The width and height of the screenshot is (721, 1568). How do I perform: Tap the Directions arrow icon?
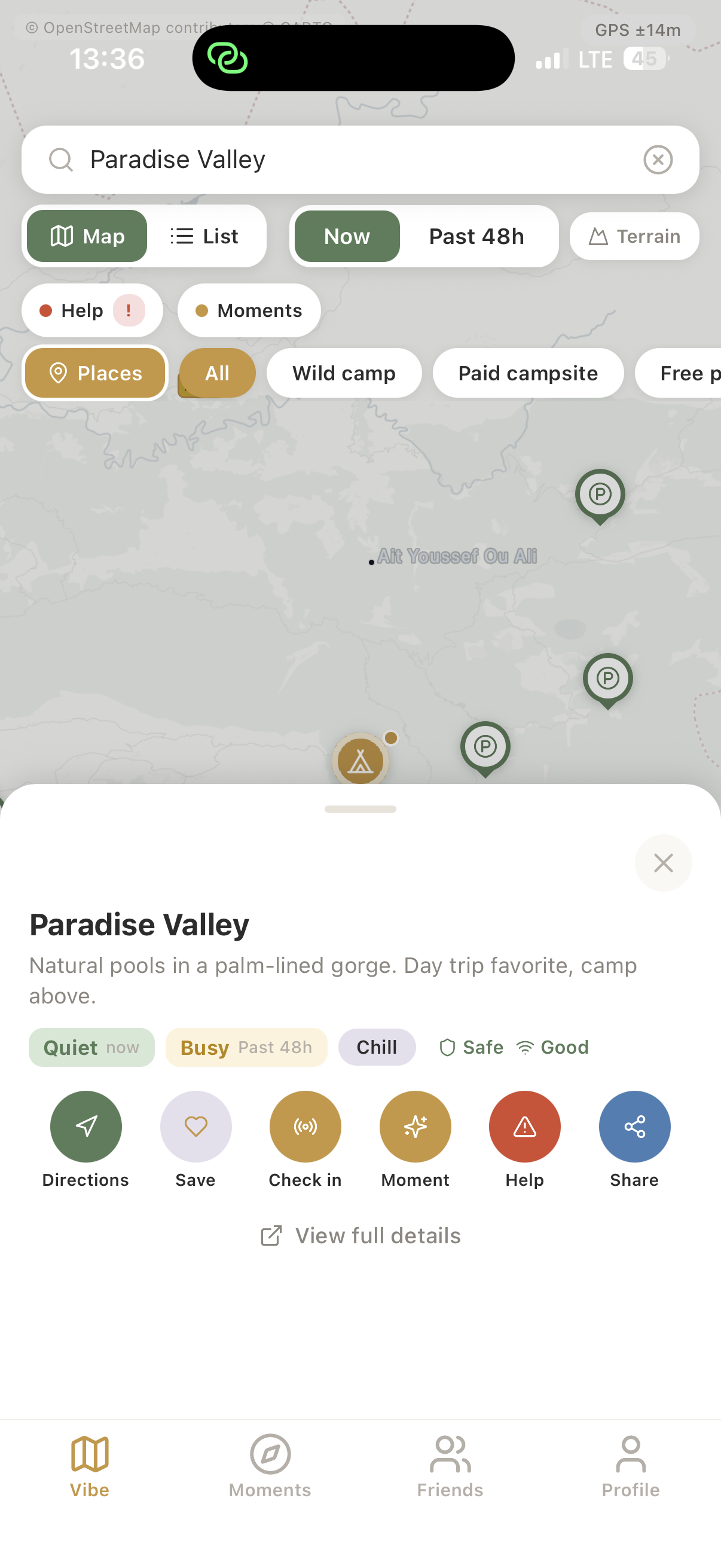click(x=85, y=1126)
